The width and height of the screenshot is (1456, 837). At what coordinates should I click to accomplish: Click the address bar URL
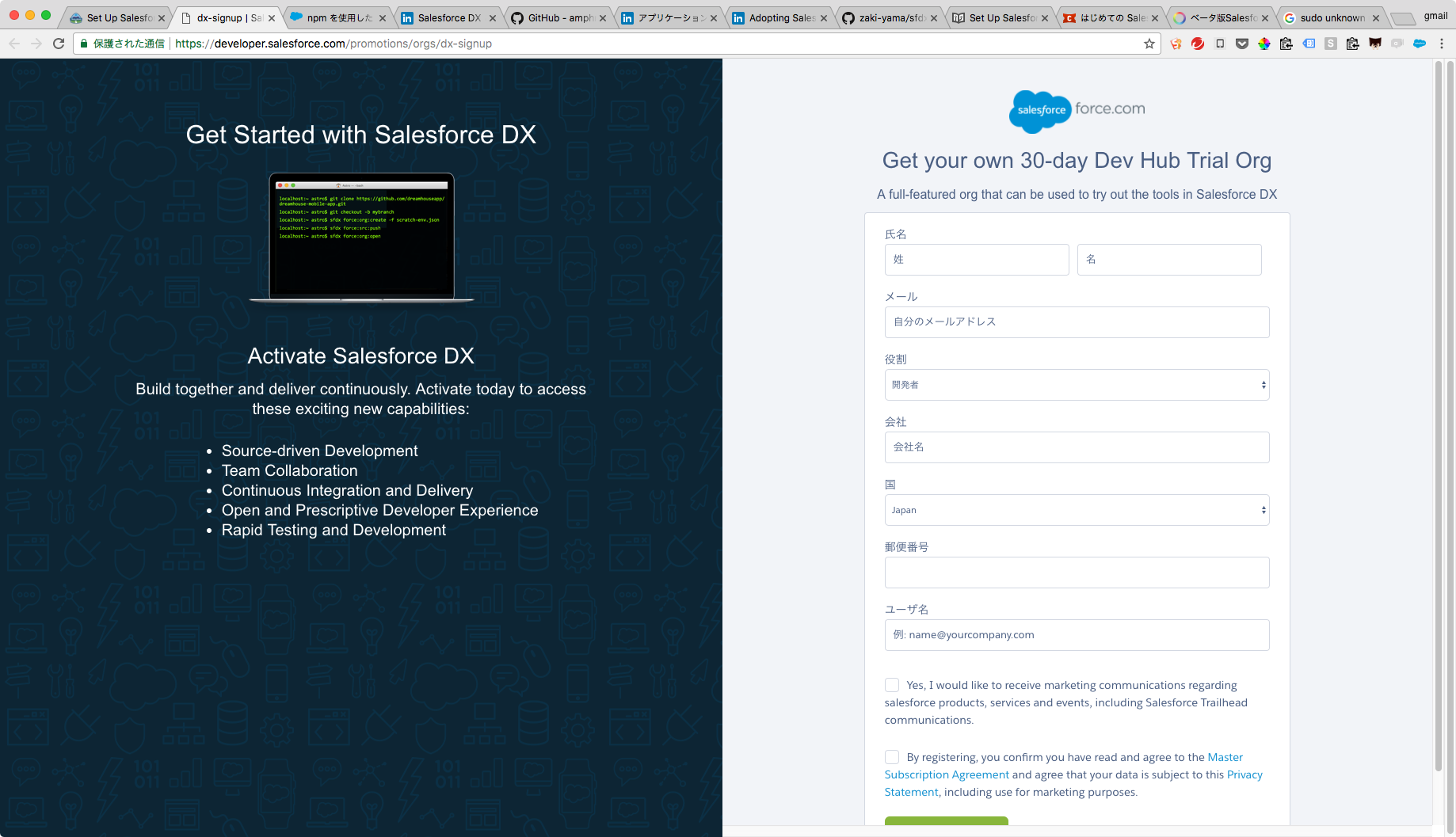pyautogui.click(x=334, y=44)
